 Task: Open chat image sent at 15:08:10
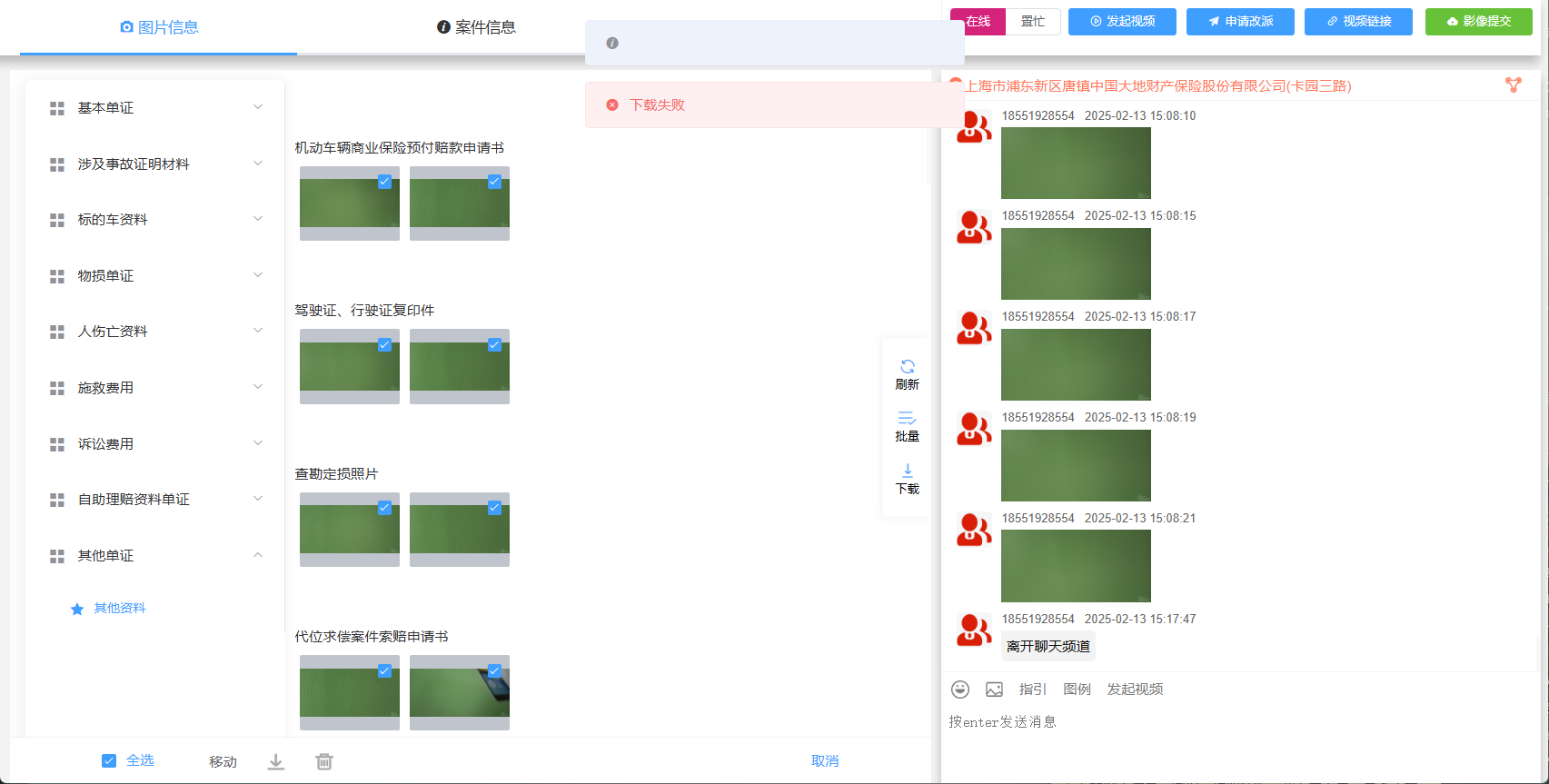pyautogui.click(x=1076, y=163)
